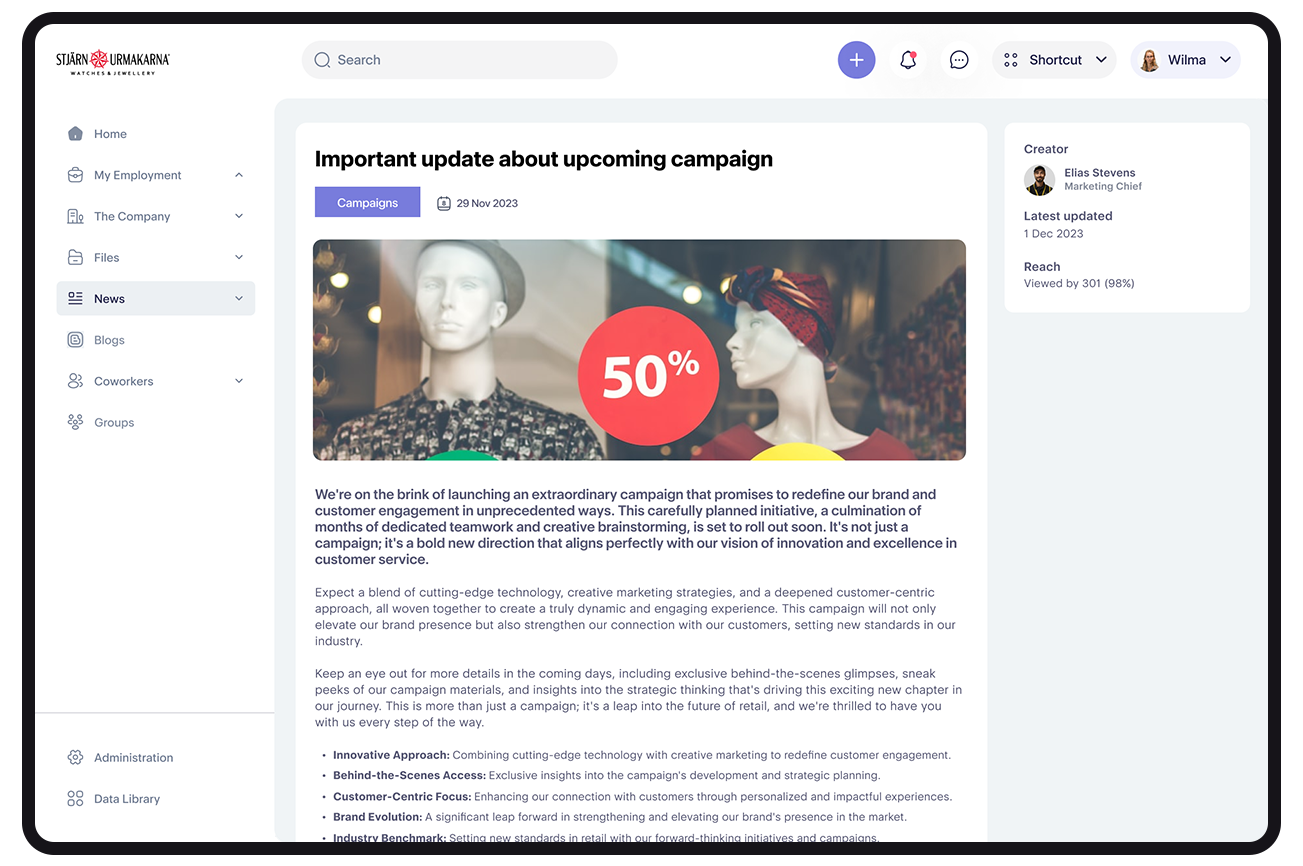1303x866 pixels.
Task: Expand the Coworkers chevron
Action: point(239,381)
